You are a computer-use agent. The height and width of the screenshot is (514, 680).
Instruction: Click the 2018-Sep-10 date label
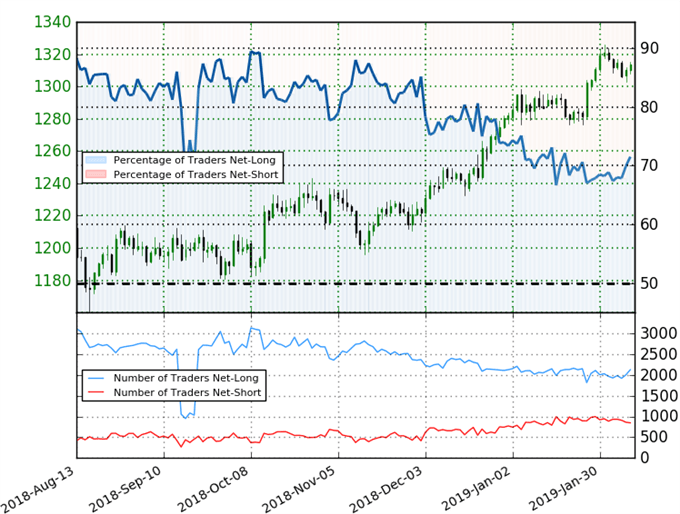tap(125, 490)
